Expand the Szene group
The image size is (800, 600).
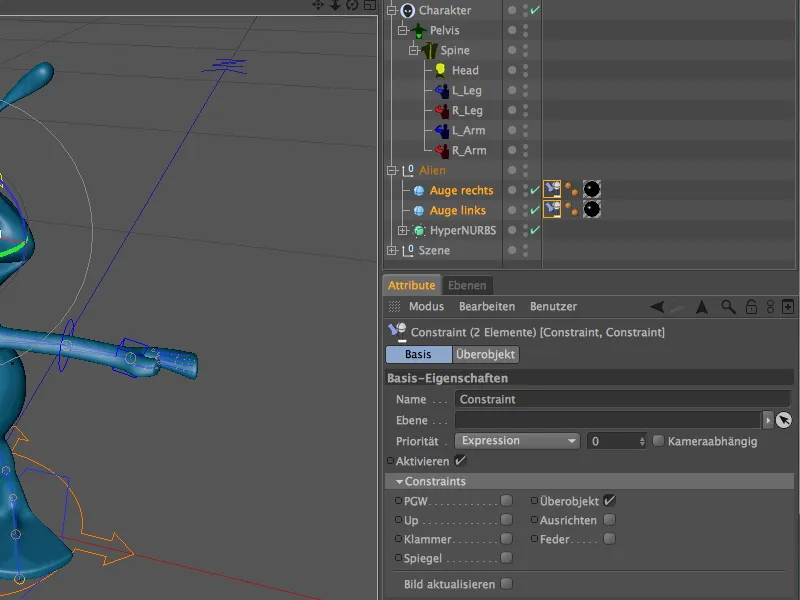(392, 251)
